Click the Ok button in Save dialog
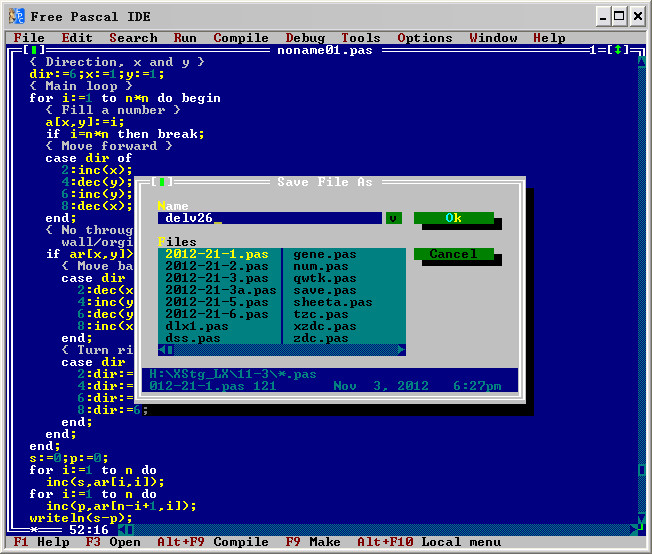 coord(454,218)
